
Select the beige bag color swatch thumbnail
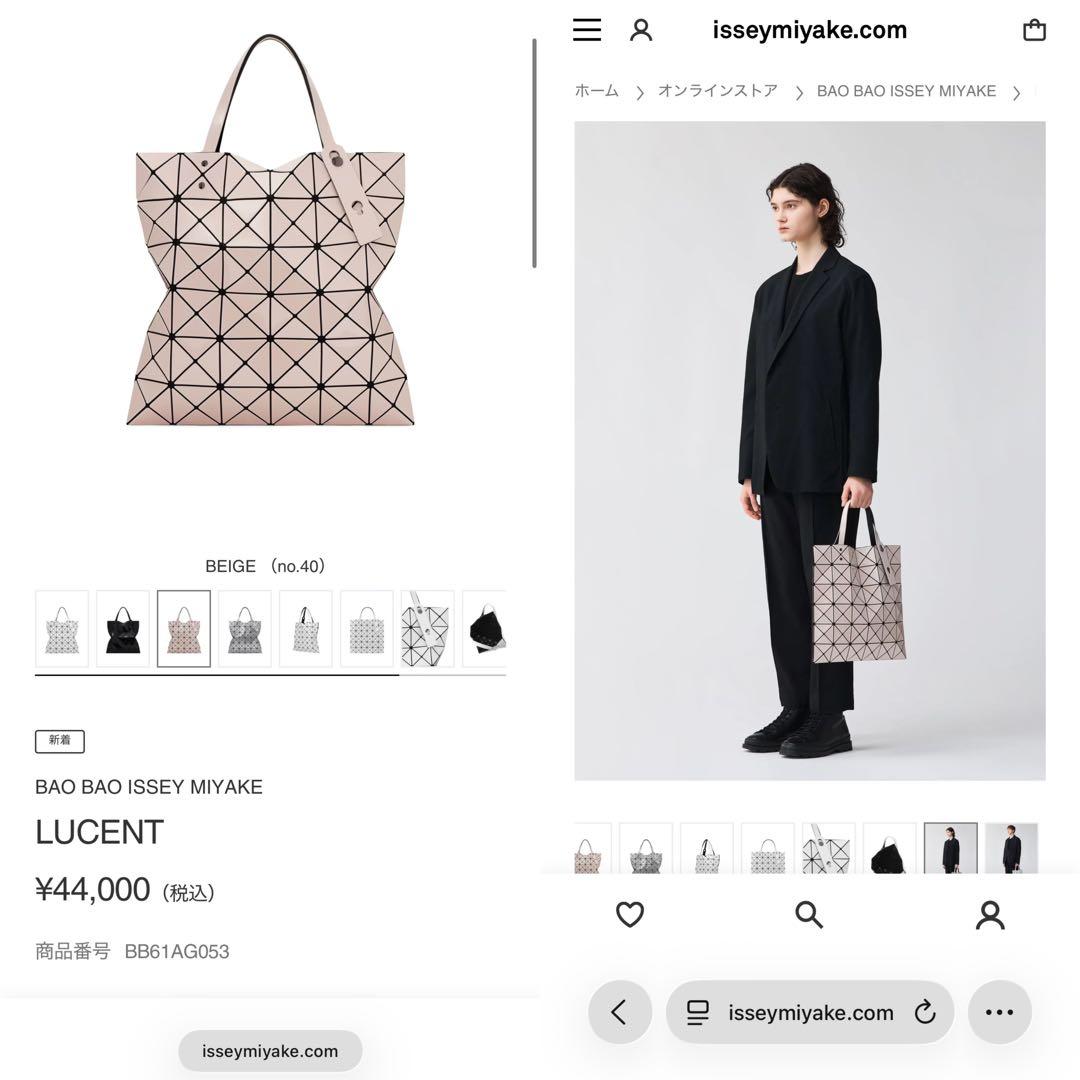pyautogui.click(x=184, y=628)
